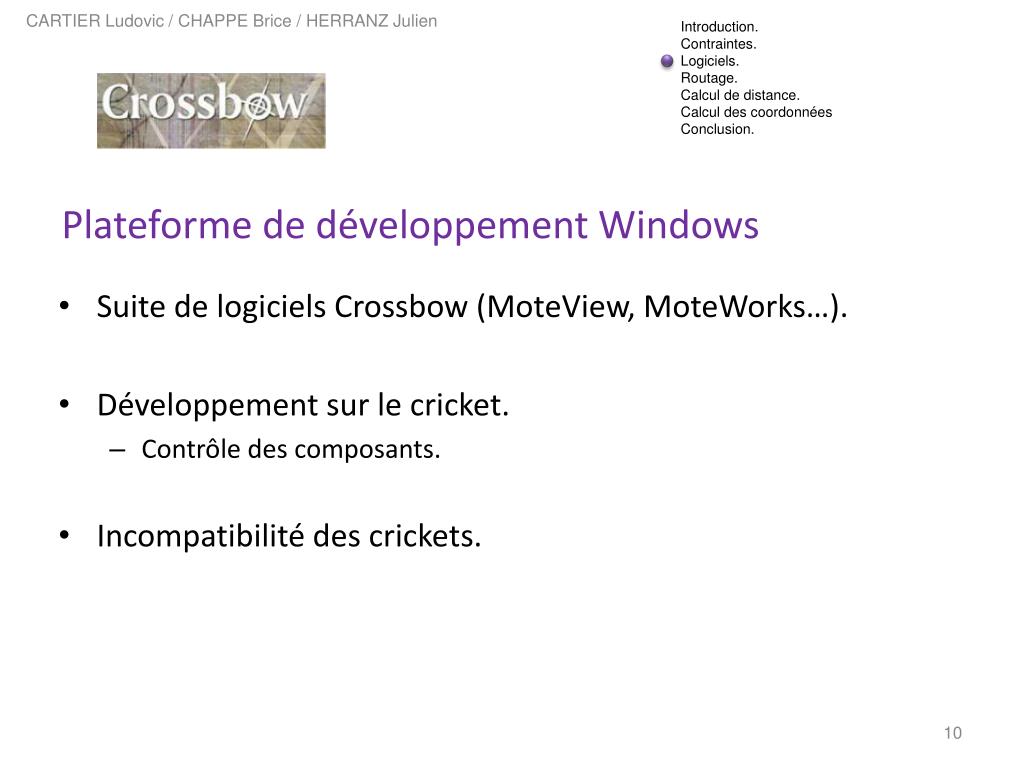
Task: Click the bullet Incompatibilité des crickets
Action: point(289,536)
